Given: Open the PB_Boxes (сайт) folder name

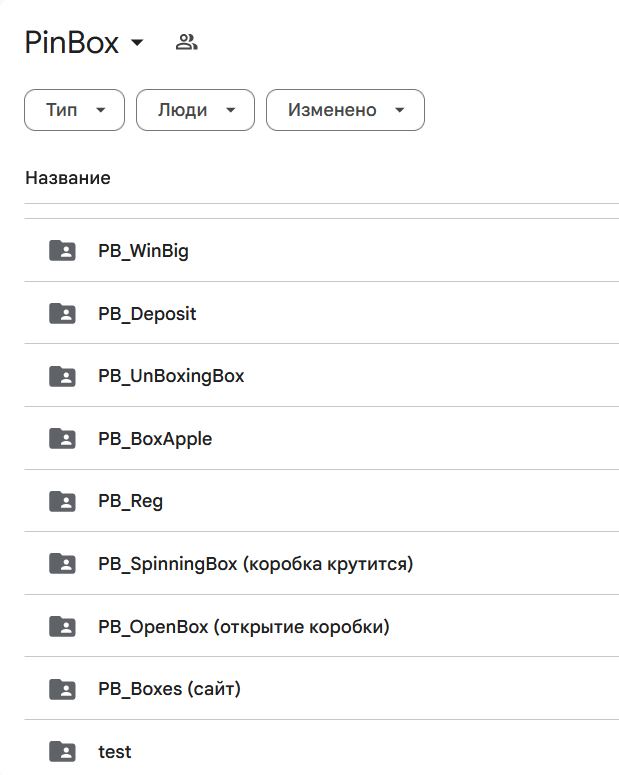Looking at the screenshot, I should [x=169, y=689].
